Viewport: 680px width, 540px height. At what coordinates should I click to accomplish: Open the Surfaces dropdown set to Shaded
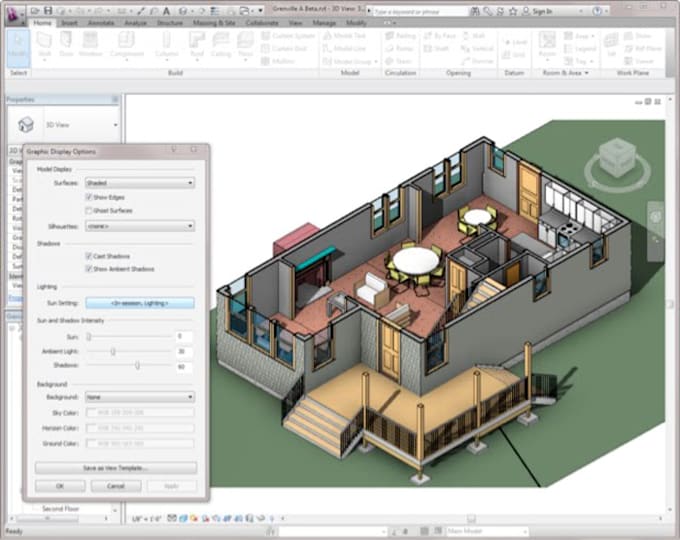pyautogui.click(x=139, y=183)
